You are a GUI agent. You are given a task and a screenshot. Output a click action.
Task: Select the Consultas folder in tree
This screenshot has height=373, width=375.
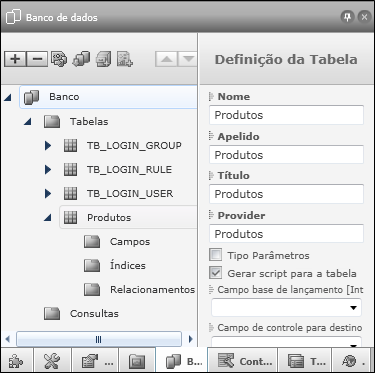click(x=94, y=313)
